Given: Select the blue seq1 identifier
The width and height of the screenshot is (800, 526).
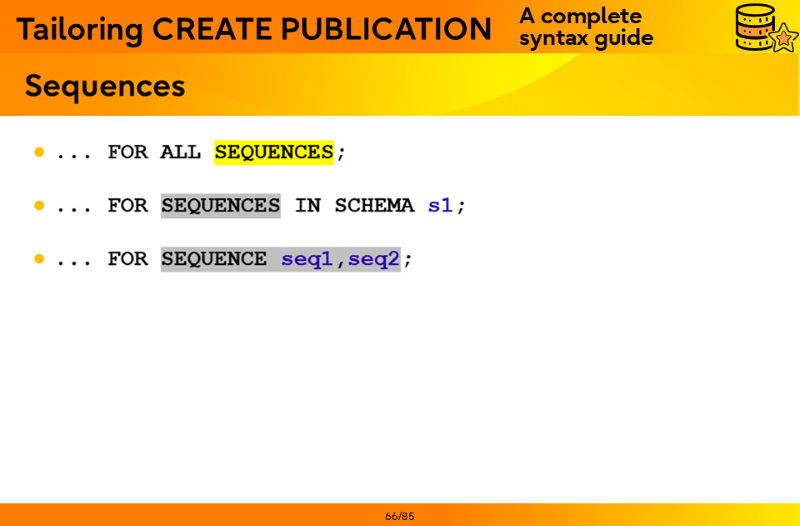Looking at the screenshot, I should pyautogui.click(x=306, y=259).
